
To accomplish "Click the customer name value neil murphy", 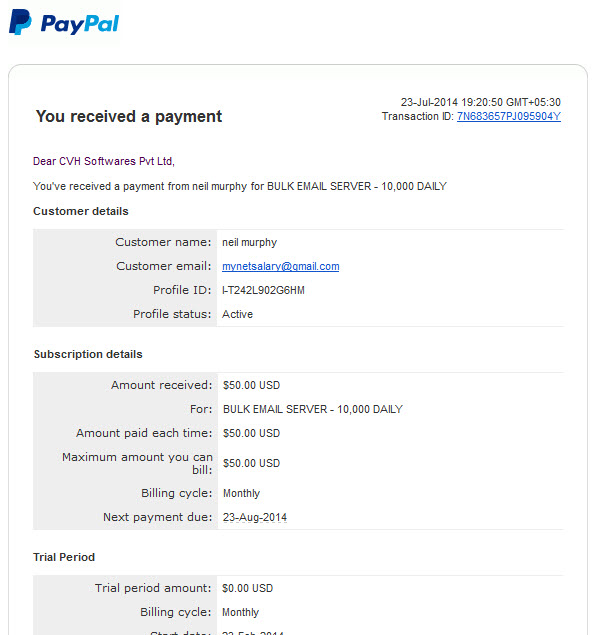I will 250,242.
